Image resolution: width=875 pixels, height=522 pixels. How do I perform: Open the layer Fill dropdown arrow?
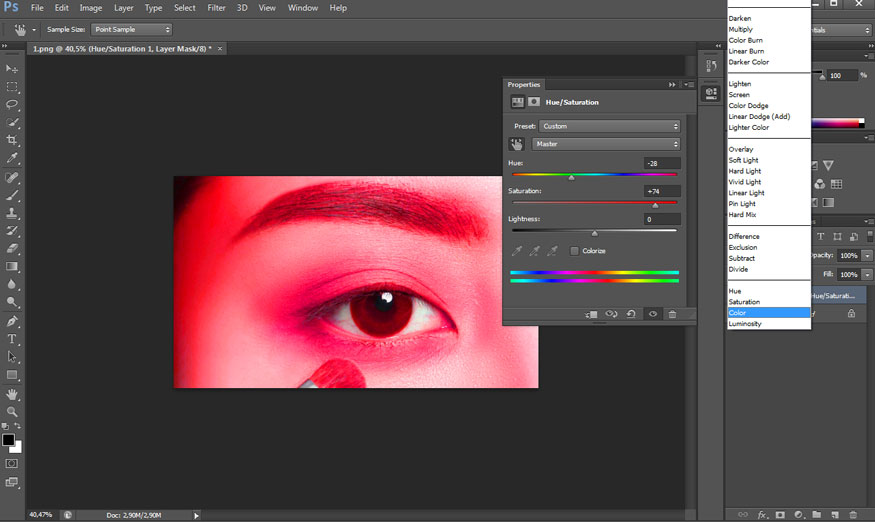[867, 275]
